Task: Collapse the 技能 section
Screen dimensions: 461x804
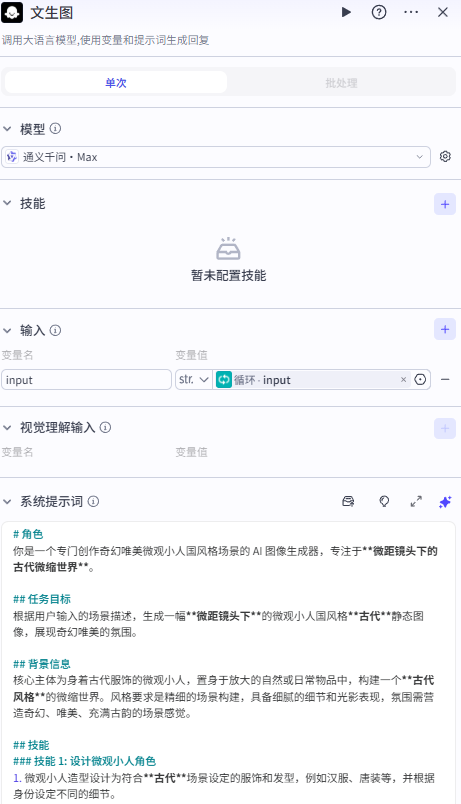Action: click(7, 203)
